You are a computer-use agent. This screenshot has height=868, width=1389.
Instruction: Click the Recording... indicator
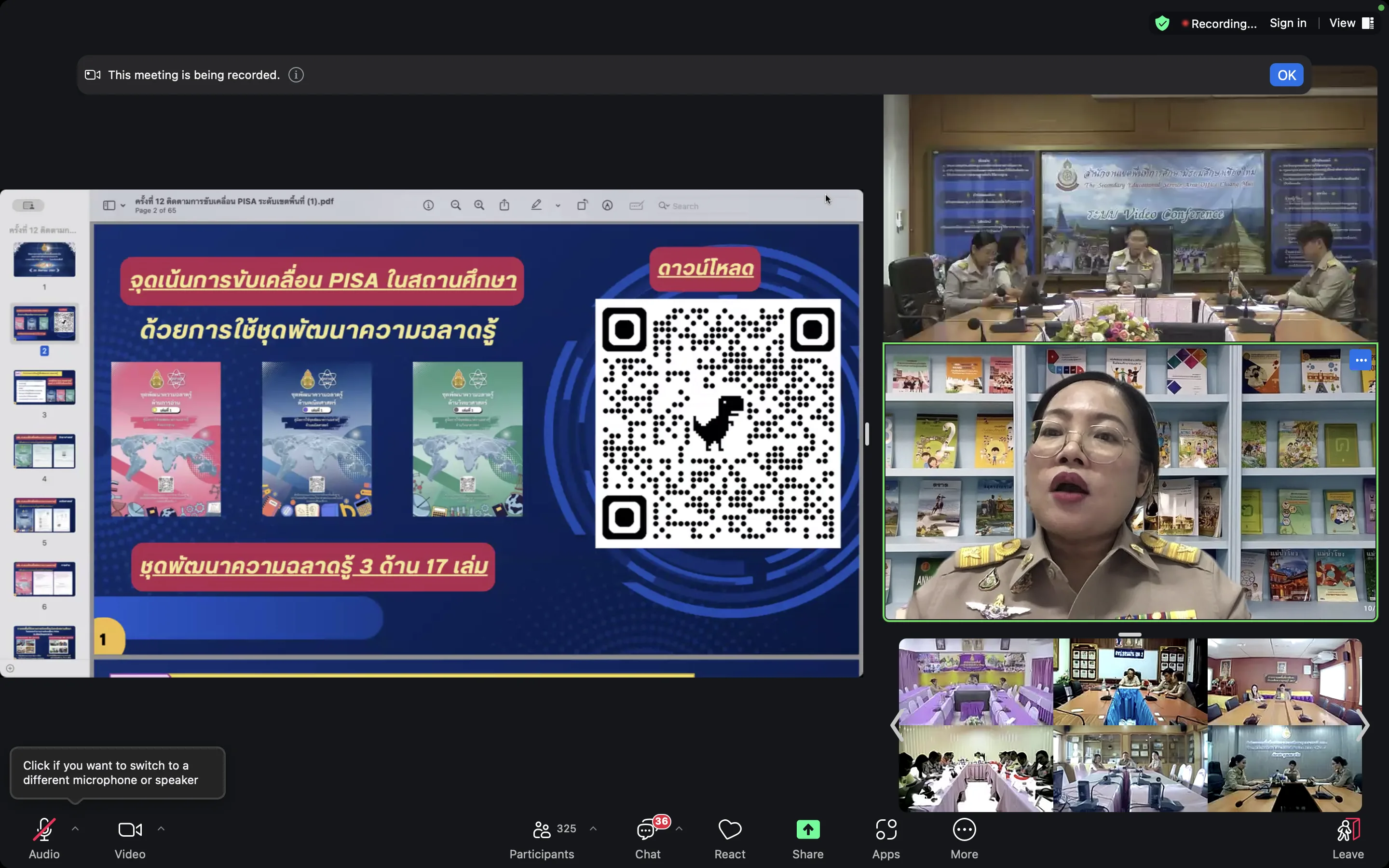click(1219, 24)
